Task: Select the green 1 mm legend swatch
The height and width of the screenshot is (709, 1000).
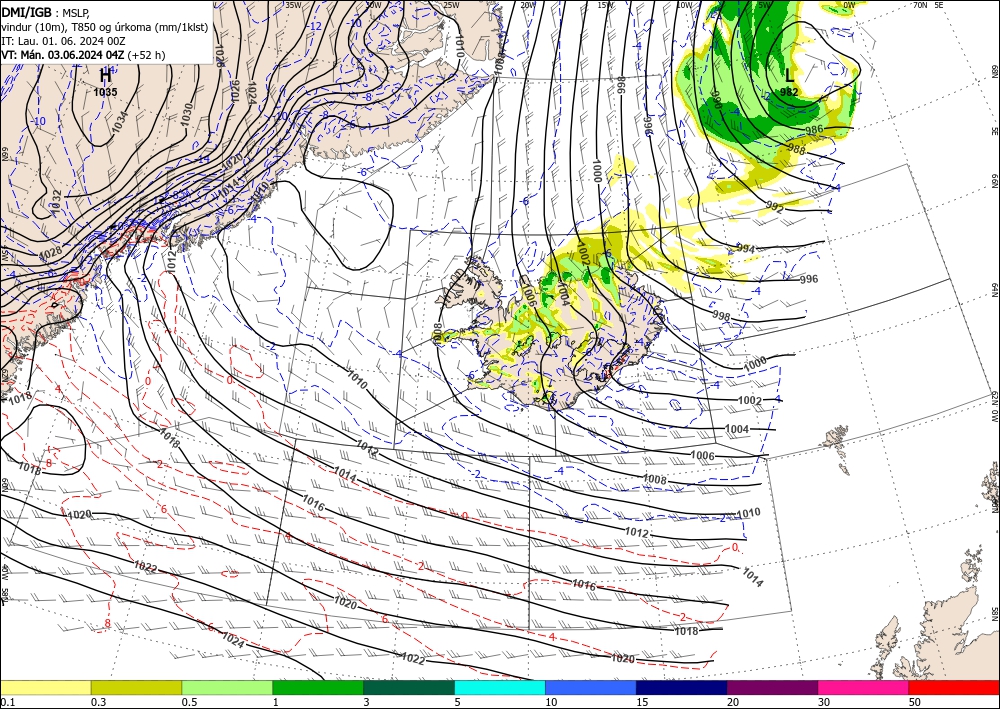Action: (x=318, y=687)
